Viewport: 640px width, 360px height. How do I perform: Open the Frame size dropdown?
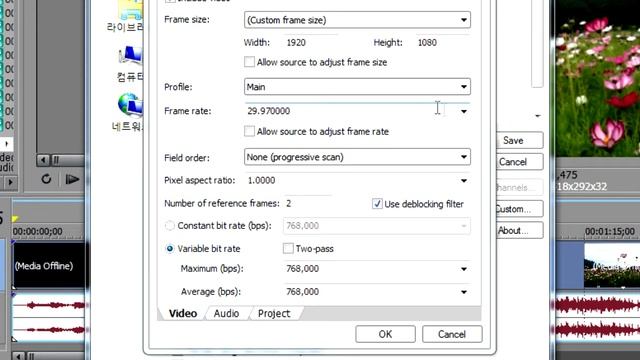click(357, 20)
